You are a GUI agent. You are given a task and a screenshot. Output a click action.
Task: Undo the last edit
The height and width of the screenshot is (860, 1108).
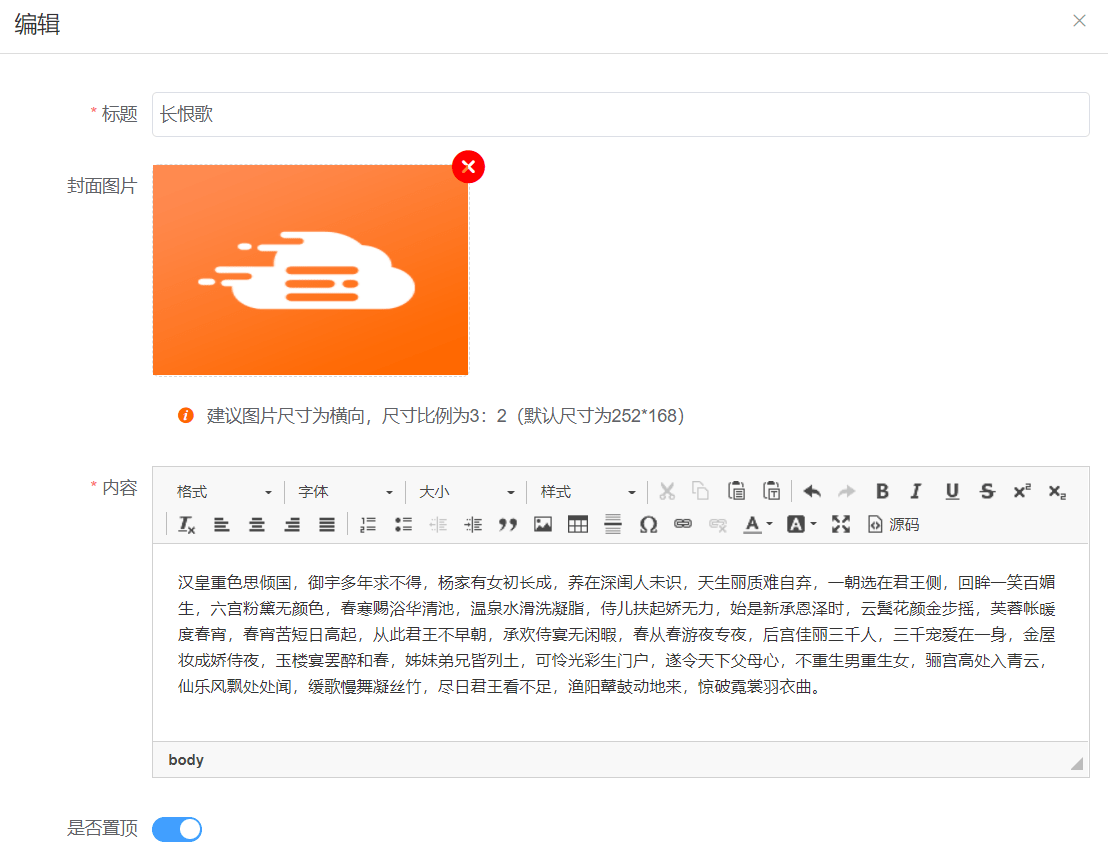[x=812, y=491]
